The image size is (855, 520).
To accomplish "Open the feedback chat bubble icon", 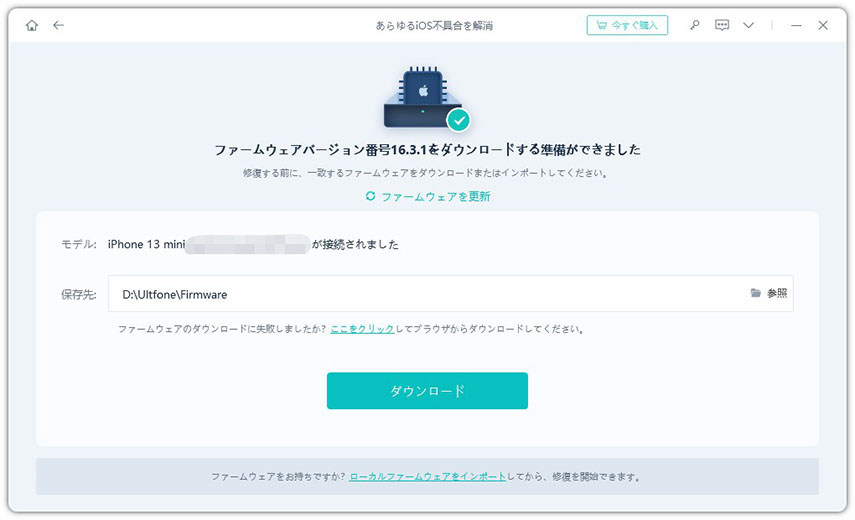I will point(722,25).
